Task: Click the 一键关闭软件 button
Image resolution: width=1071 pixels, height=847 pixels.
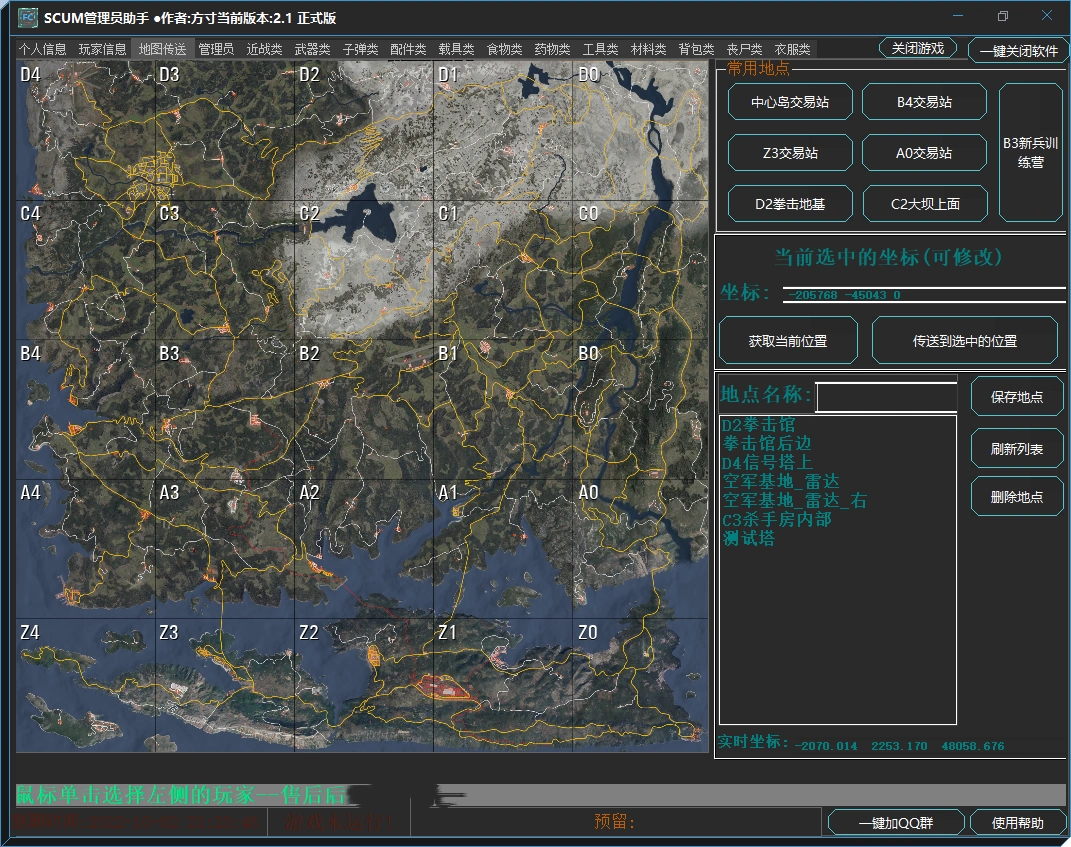Action: (1018, 51)
